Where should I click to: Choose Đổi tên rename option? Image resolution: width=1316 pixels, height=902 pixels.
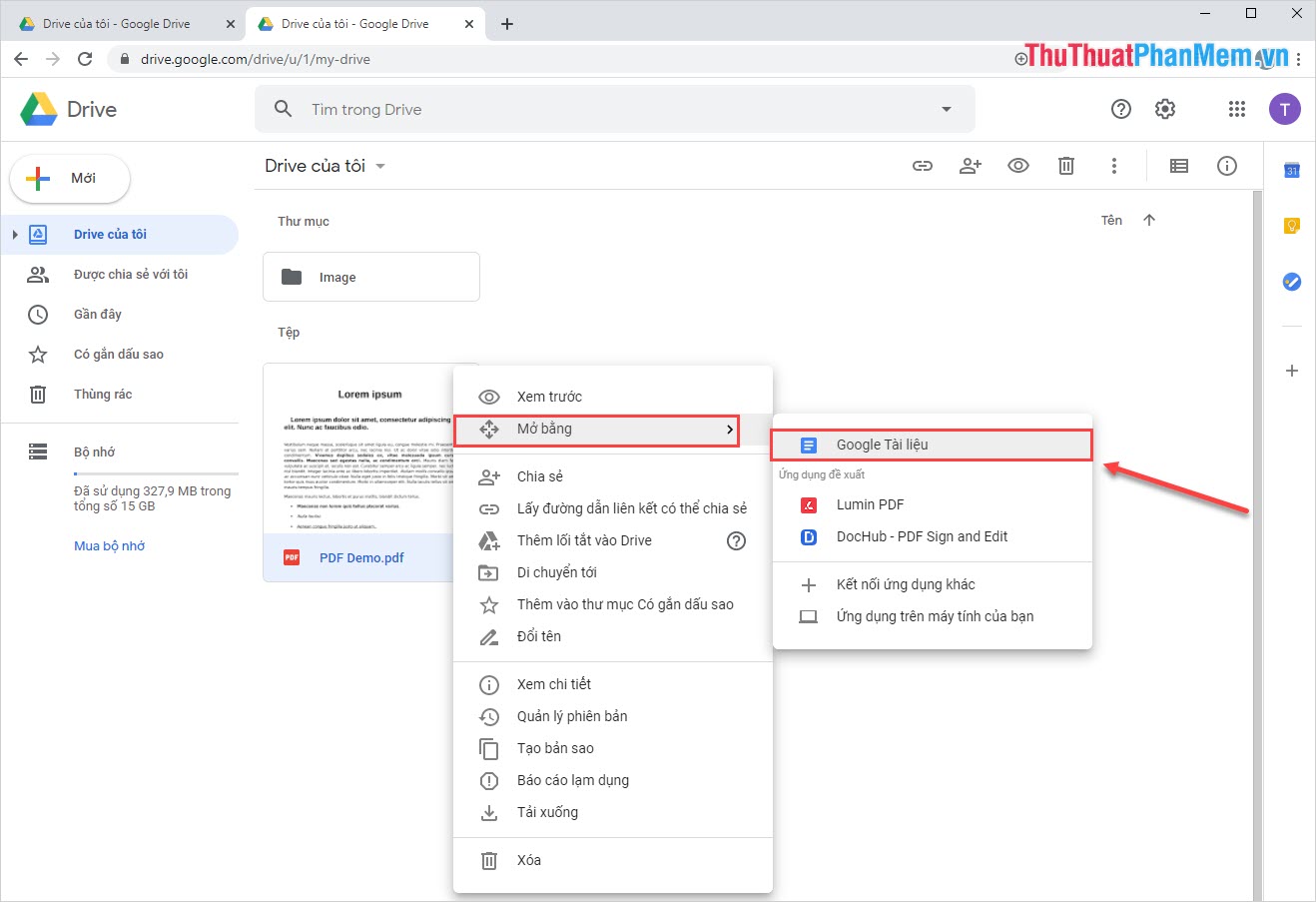(613, 636)
